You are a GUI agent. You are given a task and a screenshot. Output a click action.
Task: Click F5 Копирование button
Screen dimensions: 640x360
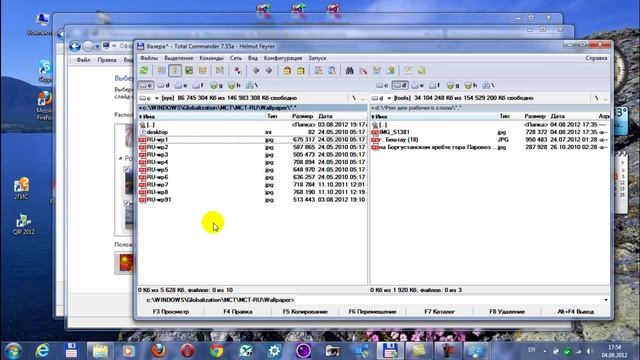(305, 312)
